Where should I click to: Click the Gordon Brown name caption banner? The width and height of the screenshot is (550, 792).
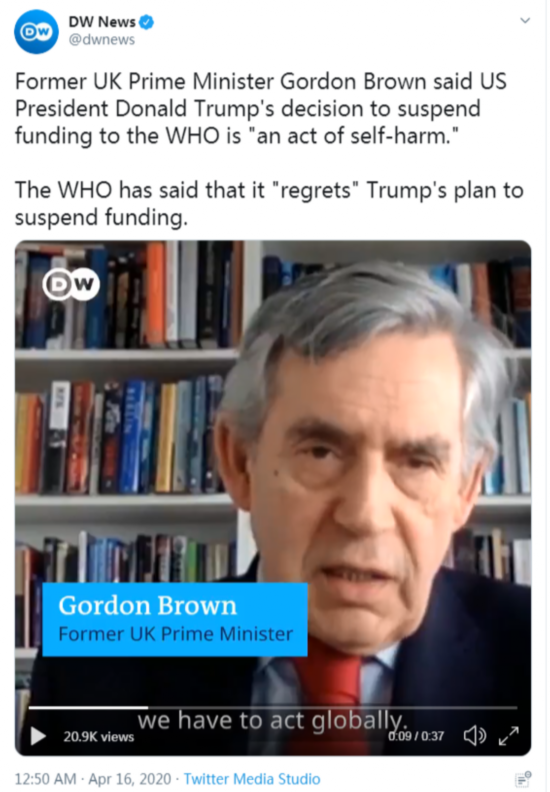(x=175, y=619)
